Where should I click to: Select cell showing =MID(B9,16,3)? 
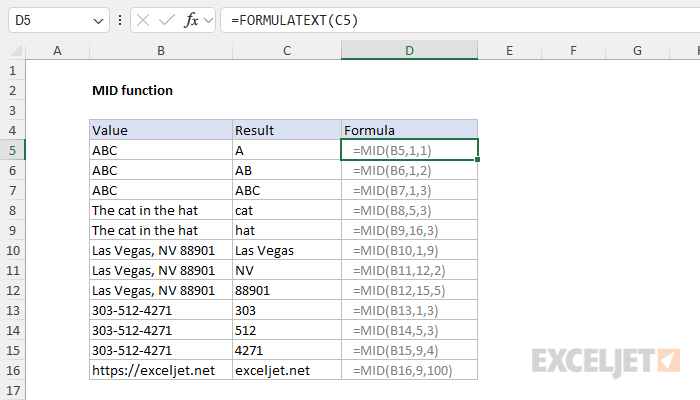point(409,230)
